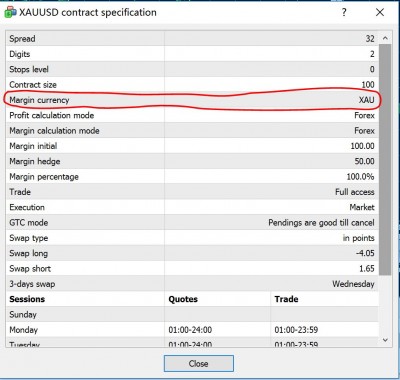Click the Close button
The height and width of the screenshot is (380, 400).
[x=199, y=363]
